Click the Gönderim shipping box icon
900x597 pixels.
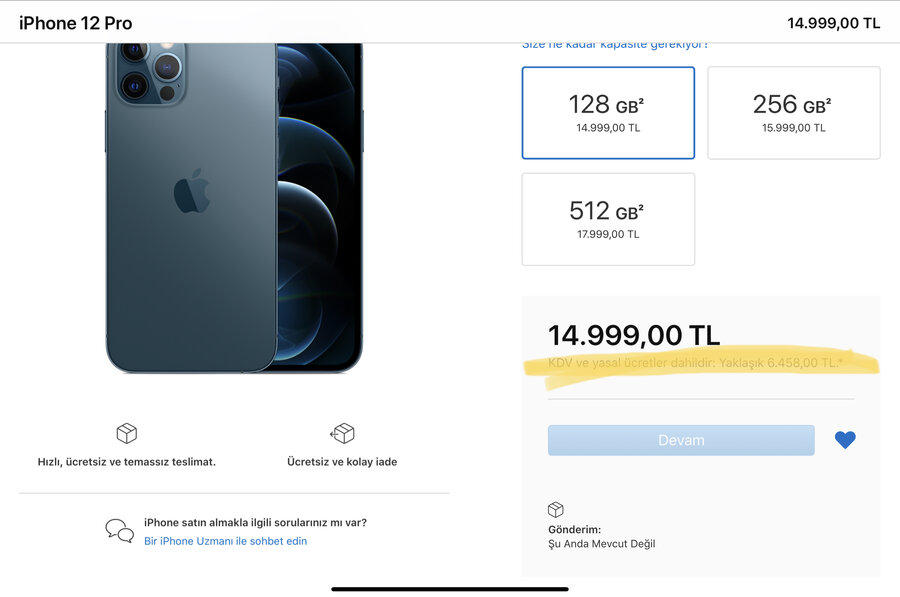[x=556, y=510]
